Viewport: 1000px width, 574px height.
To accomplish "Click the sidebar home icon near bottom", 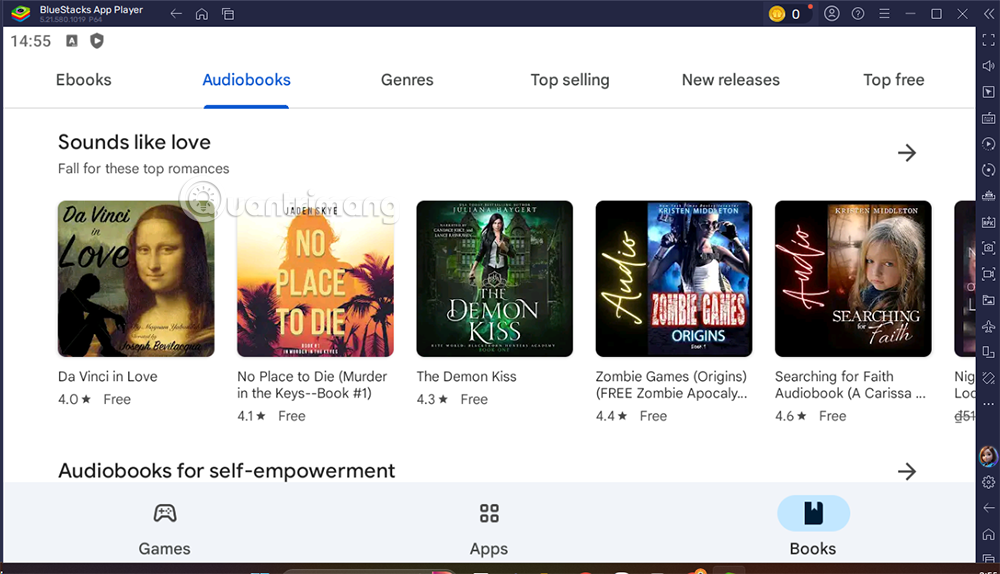I will 989,534.
